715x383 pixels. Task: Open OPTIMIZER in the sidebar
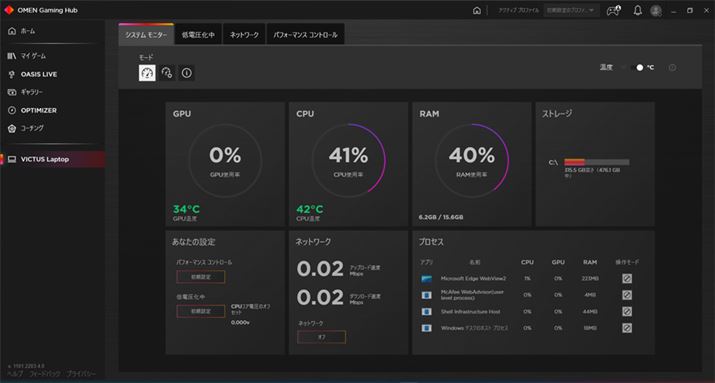point(32,110)
